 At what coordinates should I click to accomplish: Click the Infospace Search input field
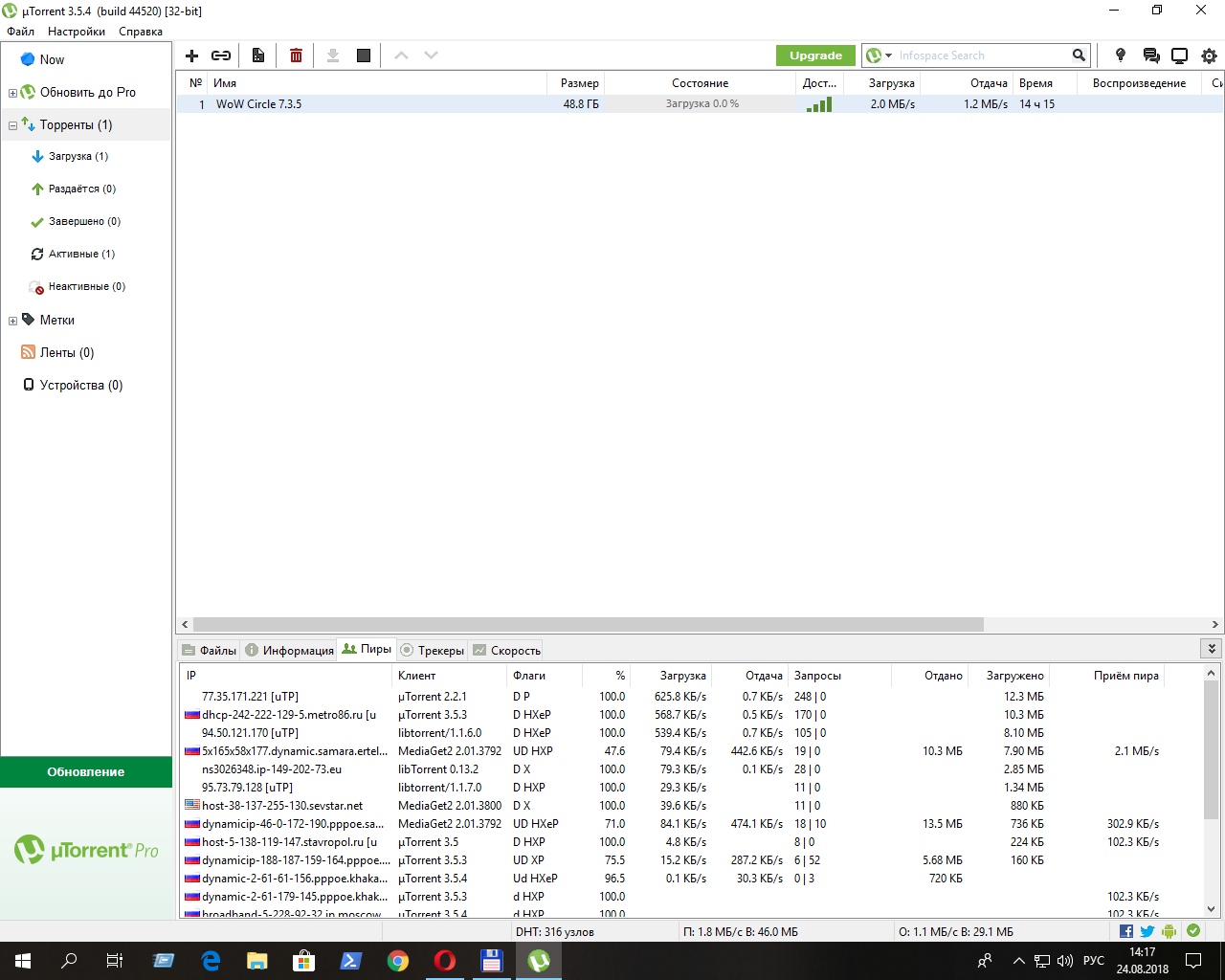pyautogui.click(x=981, y=56)
